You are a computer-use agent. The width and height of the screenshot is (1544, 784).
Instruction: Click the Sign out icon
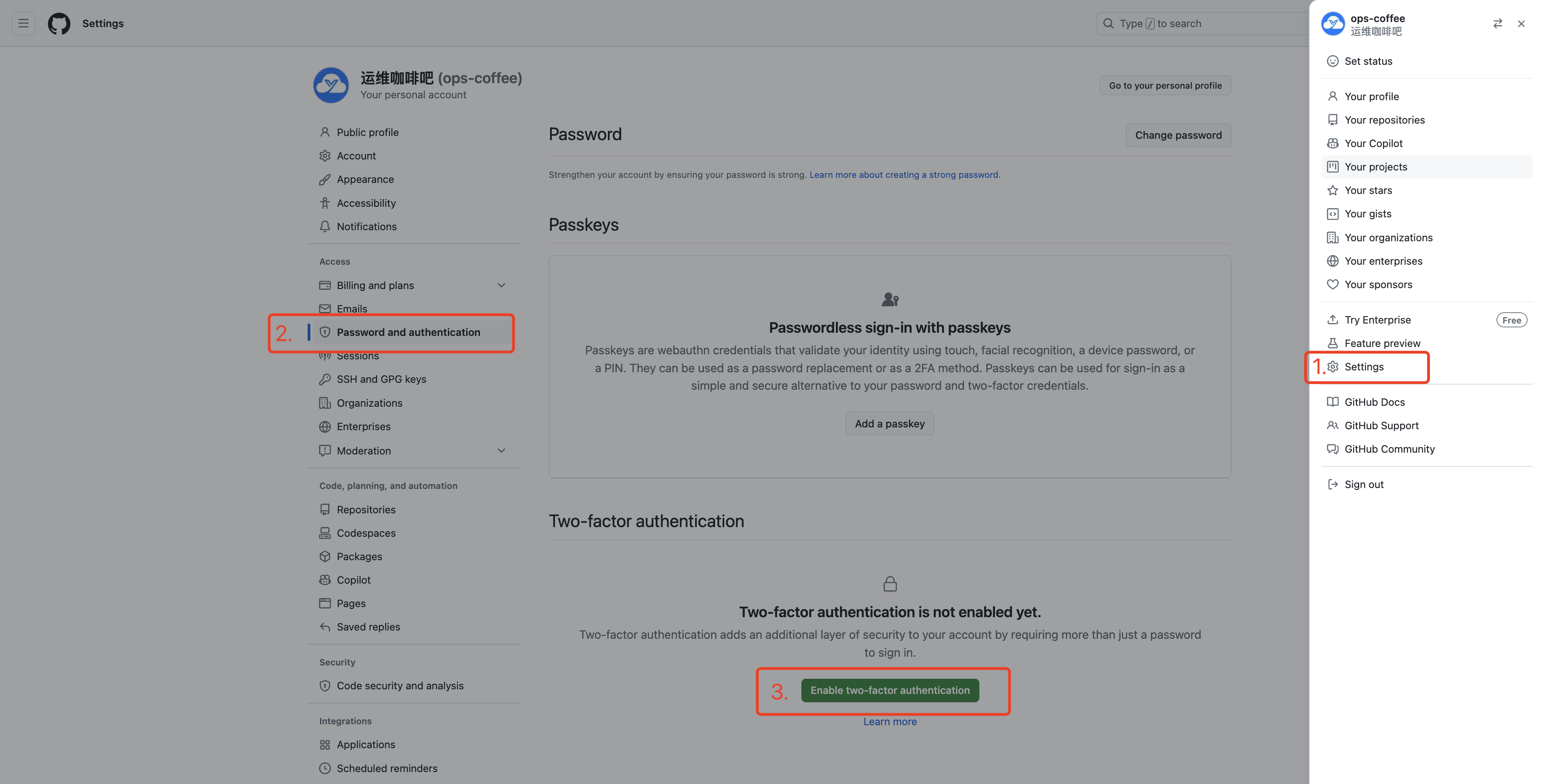[1332, 484]
